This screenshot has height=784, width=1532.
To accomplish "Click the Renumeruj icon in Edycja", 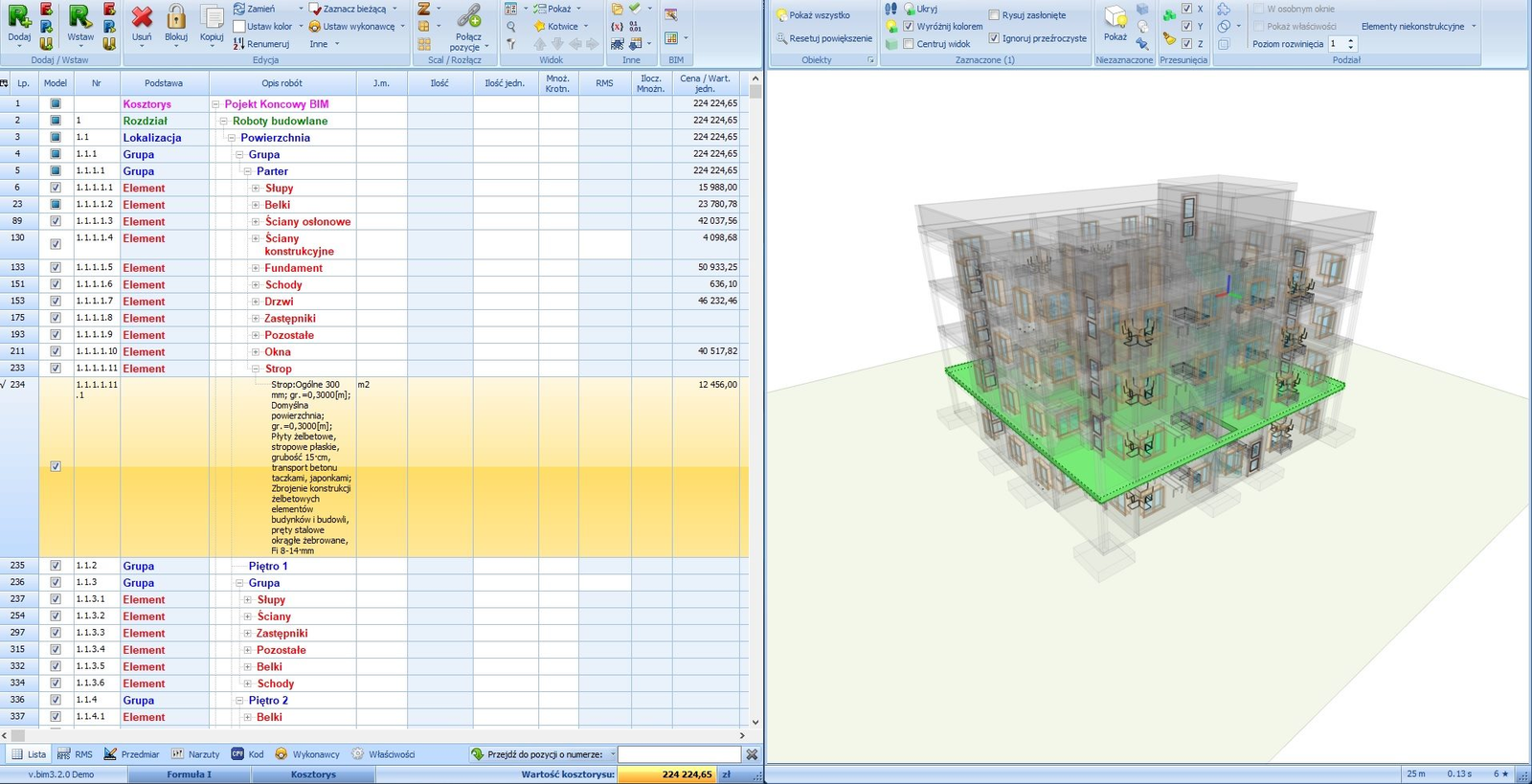I will pos(239,44).
